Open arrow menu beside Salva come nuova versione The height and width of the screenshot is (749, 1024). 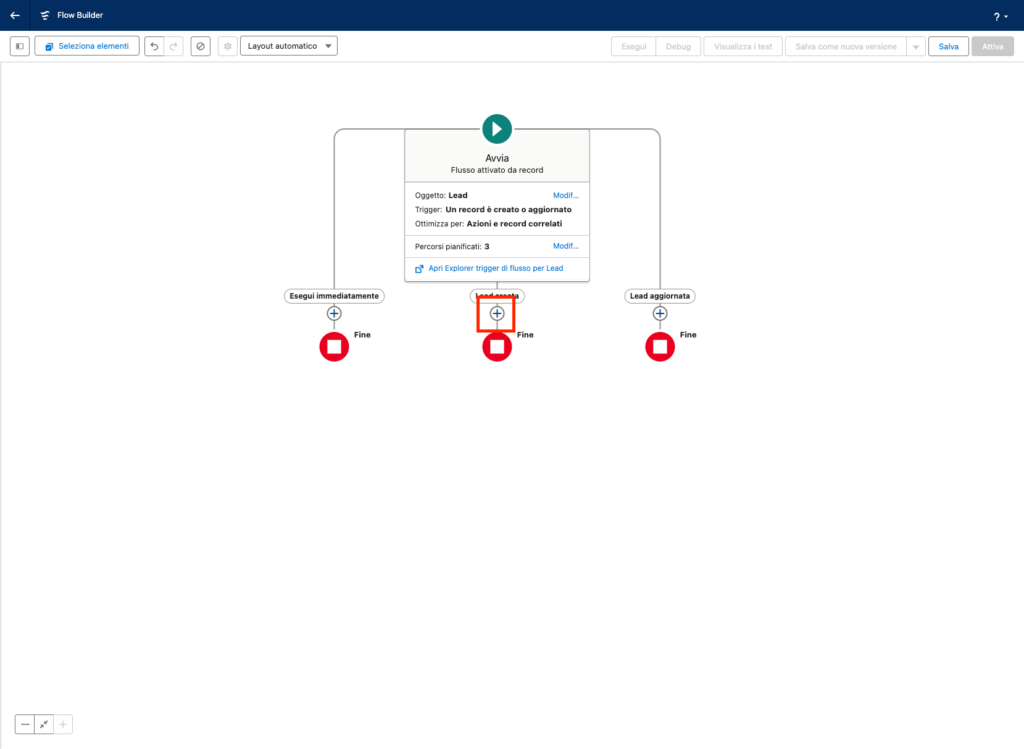coord(914,47)
